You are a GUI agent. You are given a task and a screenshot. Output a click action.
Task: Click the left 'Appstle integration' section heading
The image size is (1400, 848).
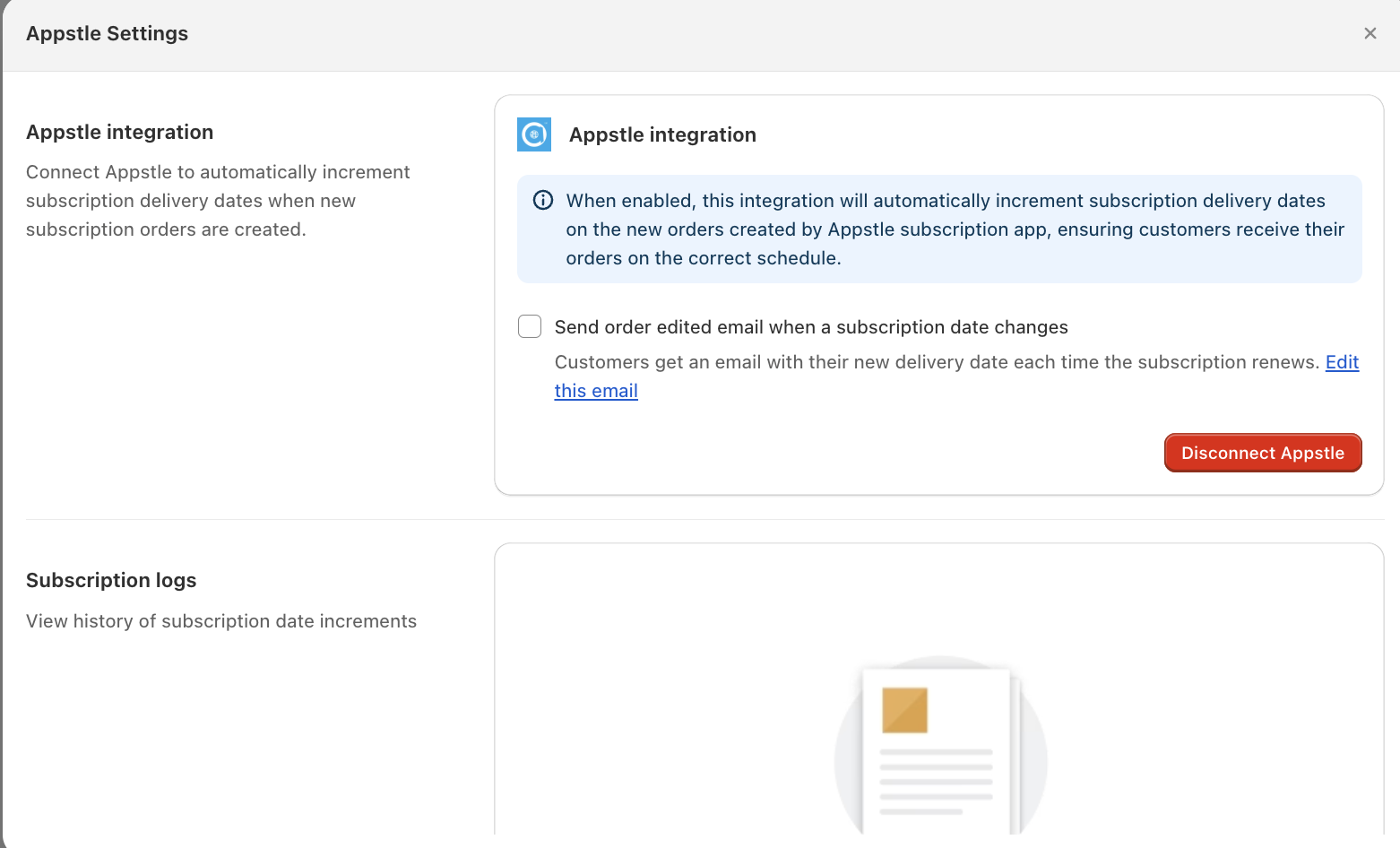pos(120,132)
